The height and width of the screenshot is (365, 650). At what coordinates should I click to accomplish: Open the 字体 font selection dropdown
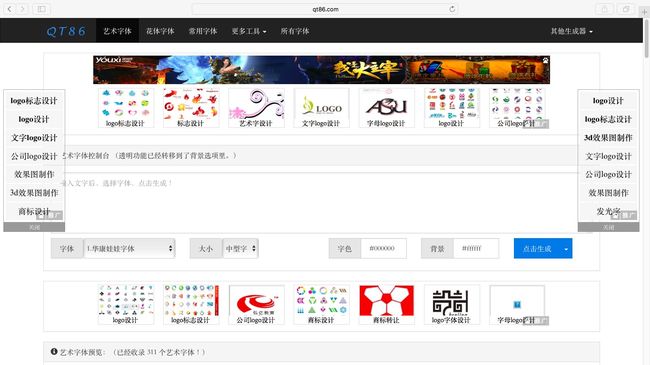pyautogui.click(x=129, y=248)
